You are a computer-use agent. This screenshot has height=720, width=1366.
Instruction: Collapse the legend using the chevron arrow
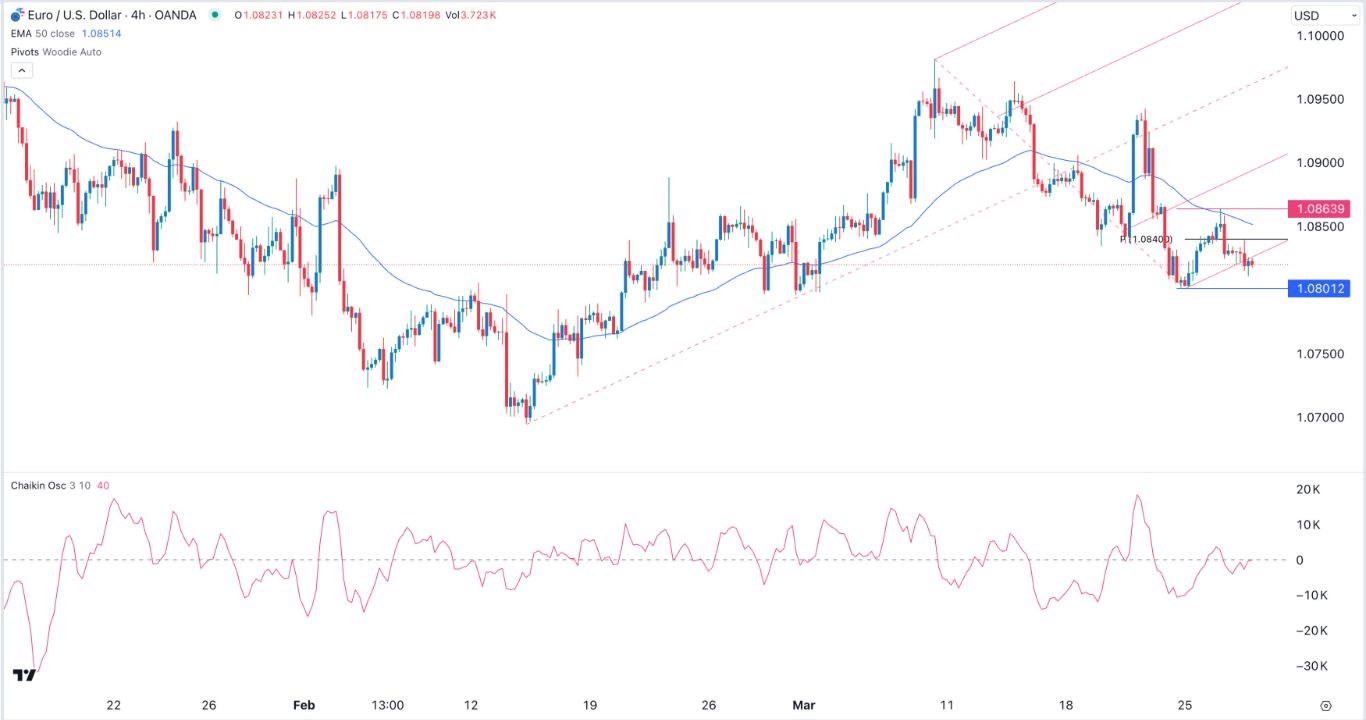21,70
